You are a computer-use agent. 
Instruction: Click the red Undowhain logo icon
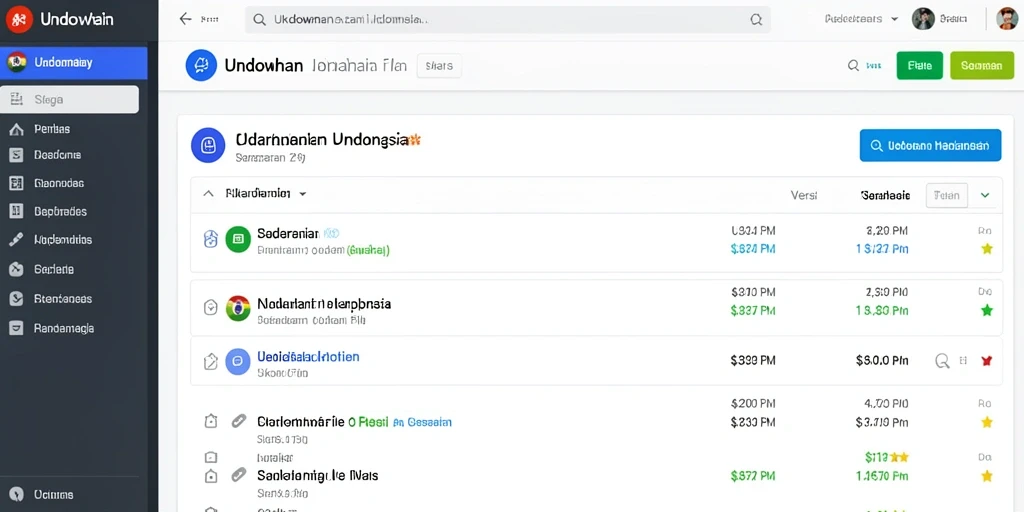(x=19, y=20)
